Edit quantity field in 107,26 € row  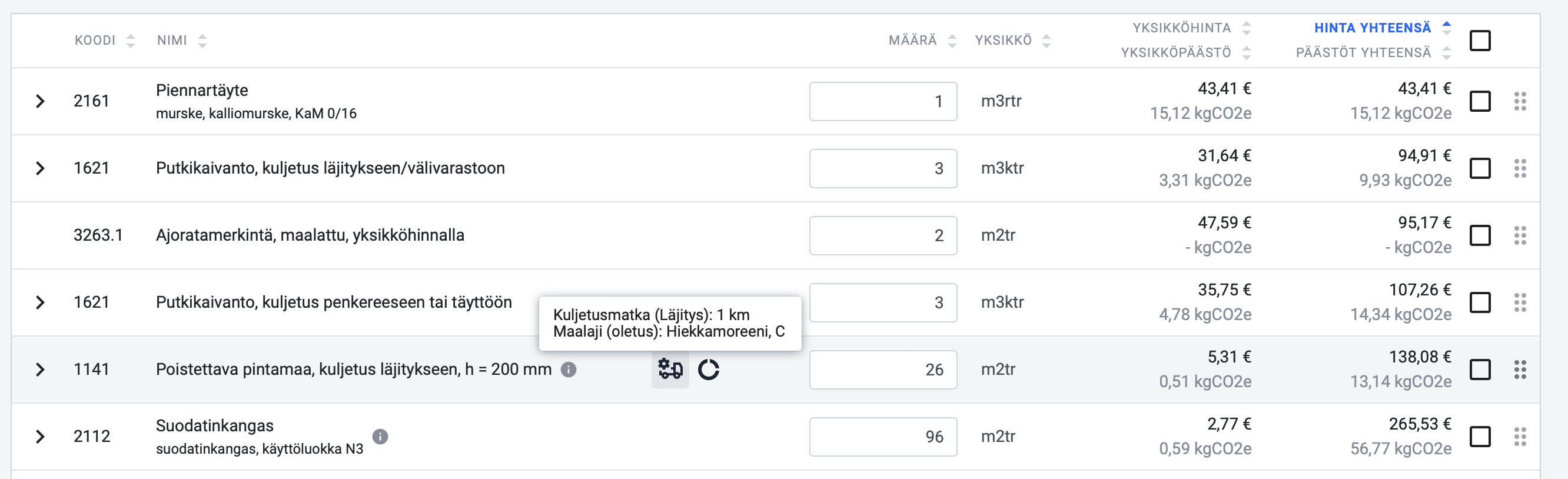(x=883, y=302)
